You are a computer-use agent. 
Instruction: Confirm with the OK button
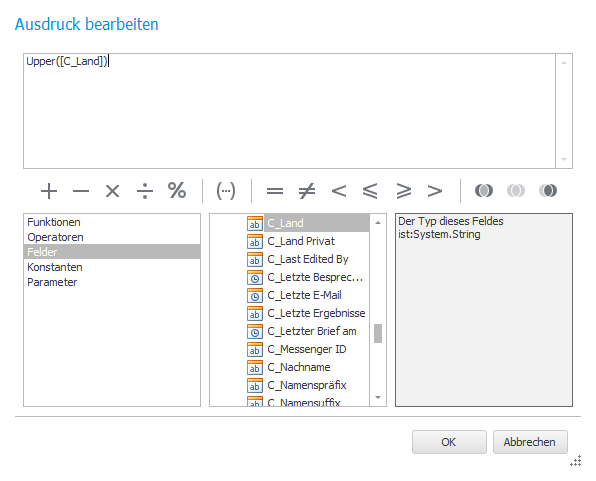[x=449, y=442]
